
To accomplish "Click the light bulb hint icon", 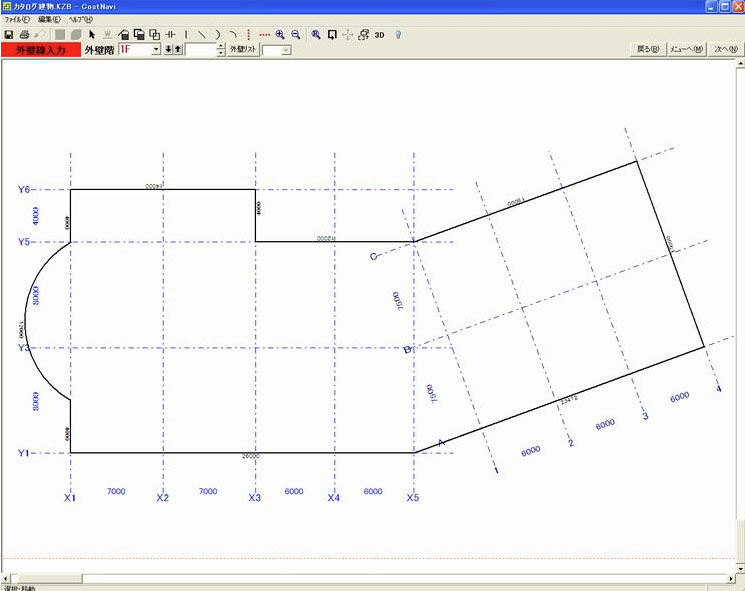I will pyautogui.click(x=398, y=34).
